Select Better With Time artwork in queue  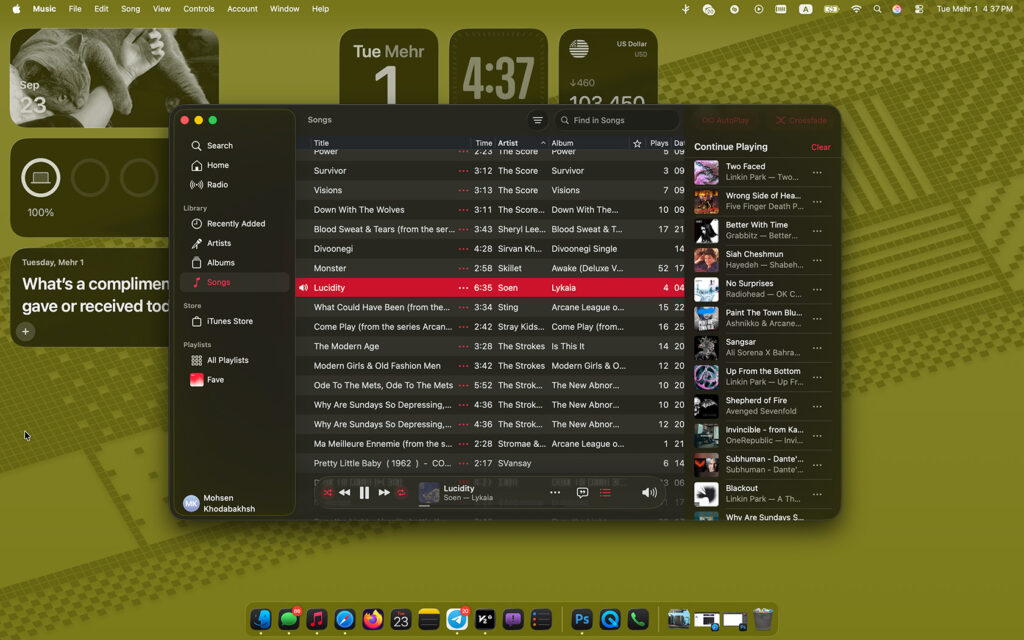[x=706, y=231]
